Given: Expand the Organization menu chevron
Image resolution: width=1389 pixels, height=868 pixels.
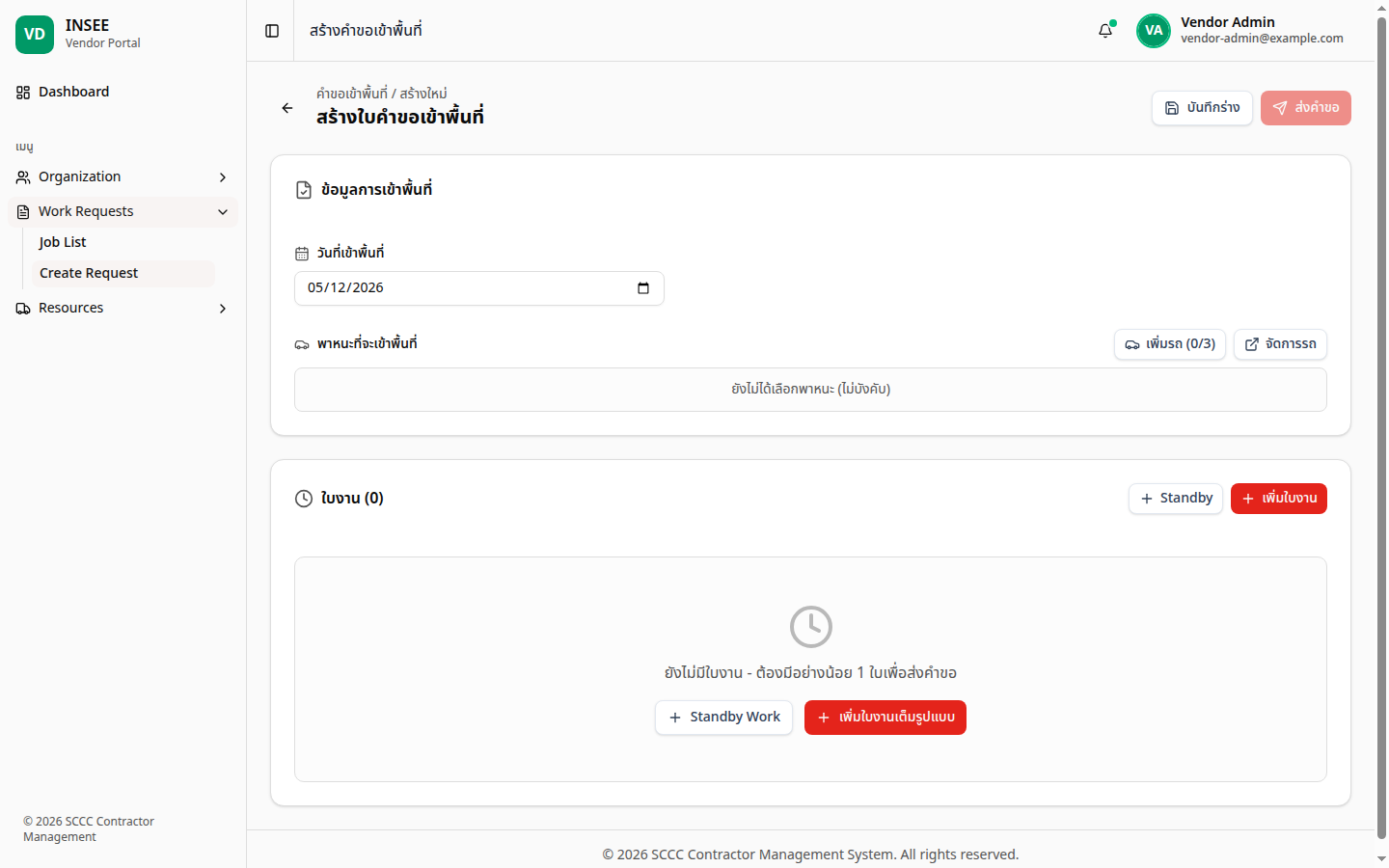Looking at the screenshot, I should [x=223, y=177].
